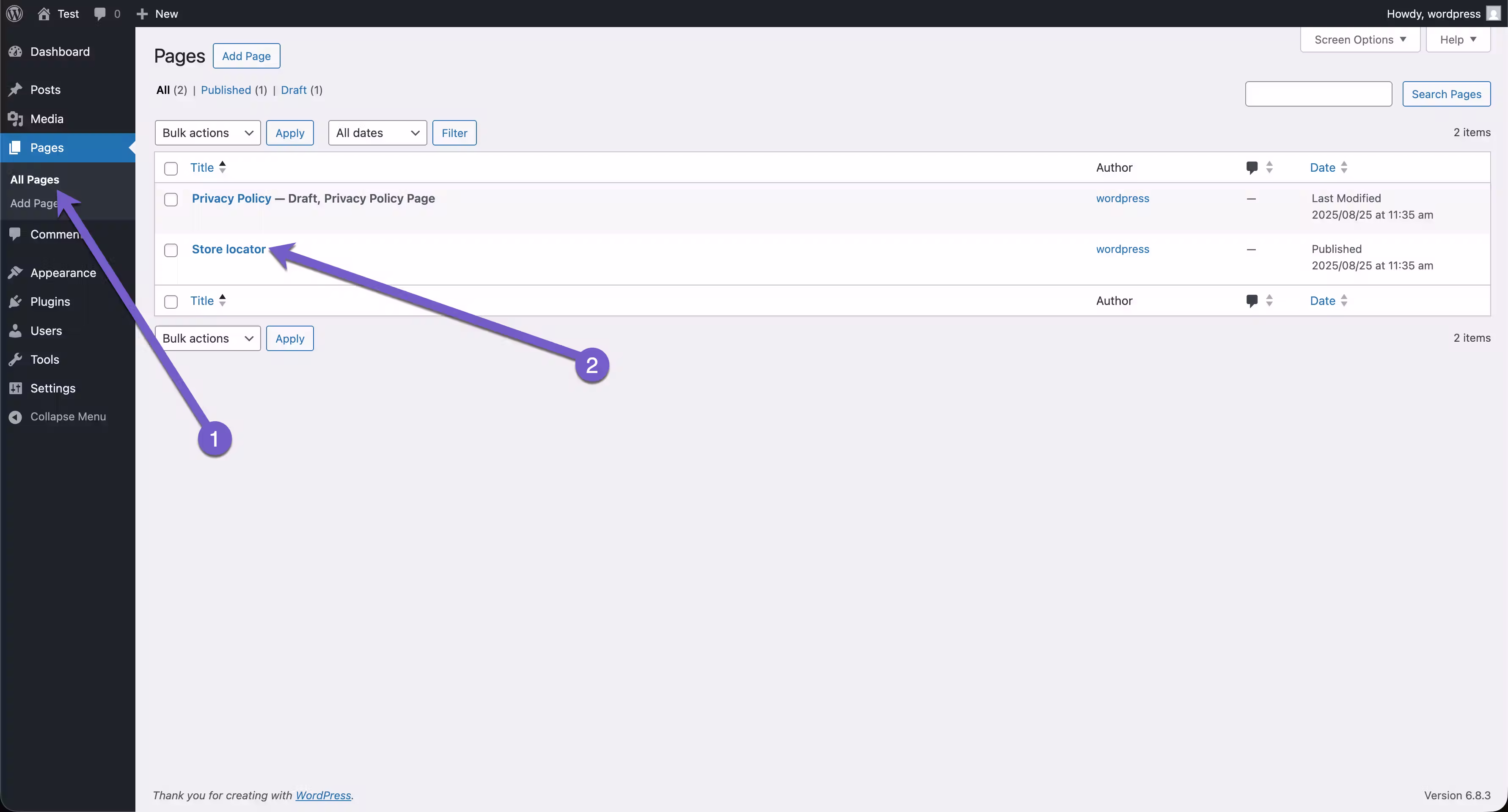Expand the Screen Options panel
The image size is (1508, 812).
(1359, 39)
